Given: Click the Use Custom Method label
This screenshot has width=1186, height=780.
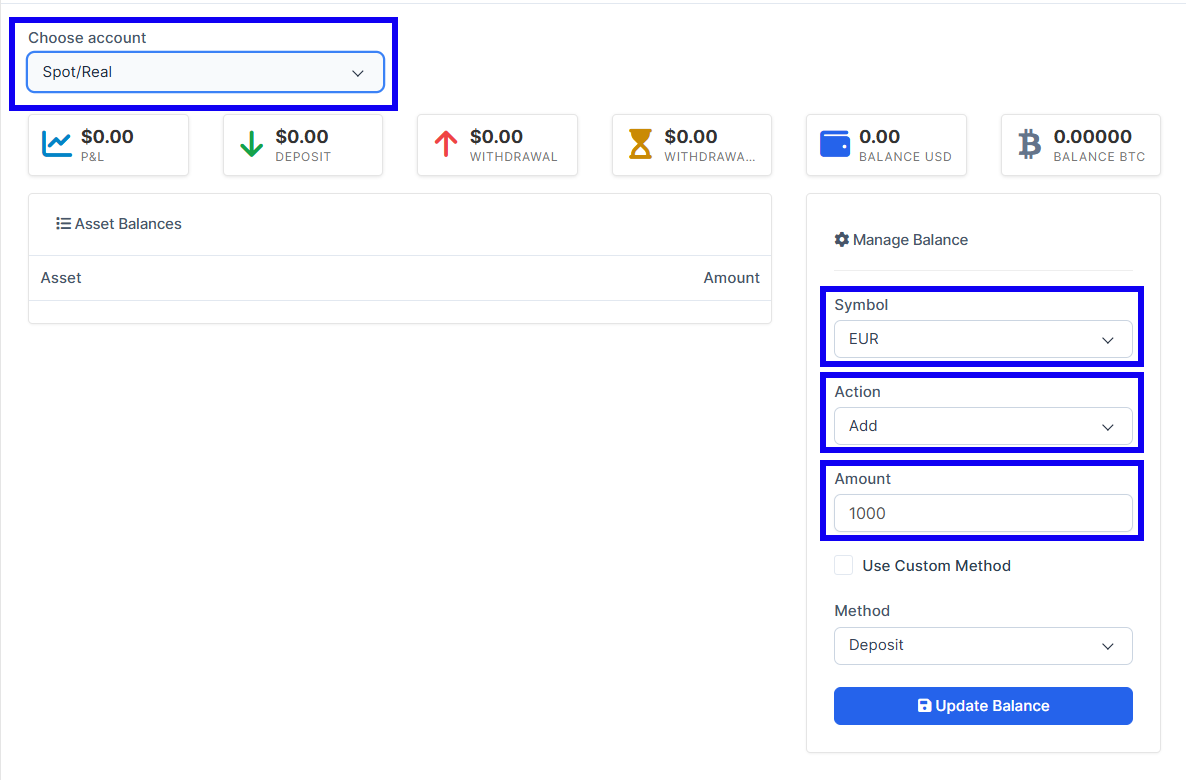Looking at the screenshot, I should click(x=936, y=566).
